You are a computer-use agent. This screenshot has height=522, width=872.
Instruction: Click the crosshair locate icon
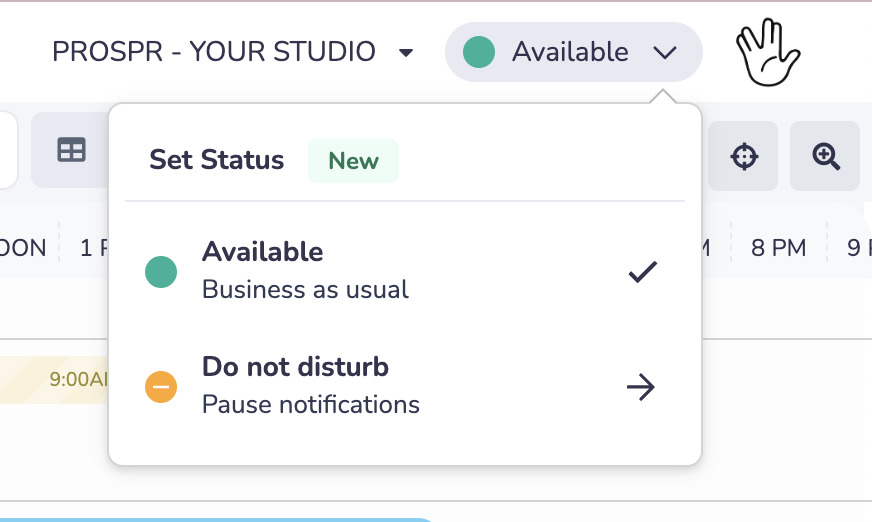coord(744,156)
